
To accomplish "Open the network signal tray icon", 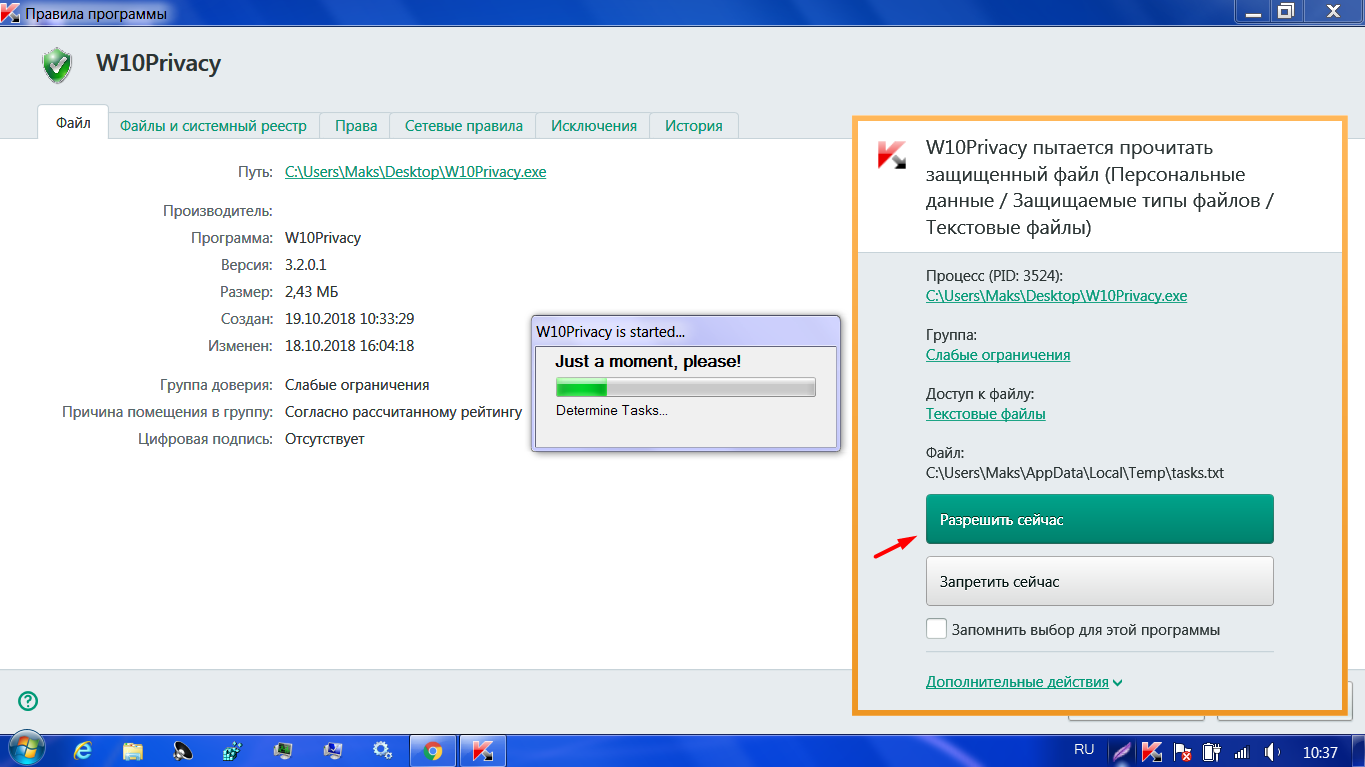I will [x=1242, y=751].
